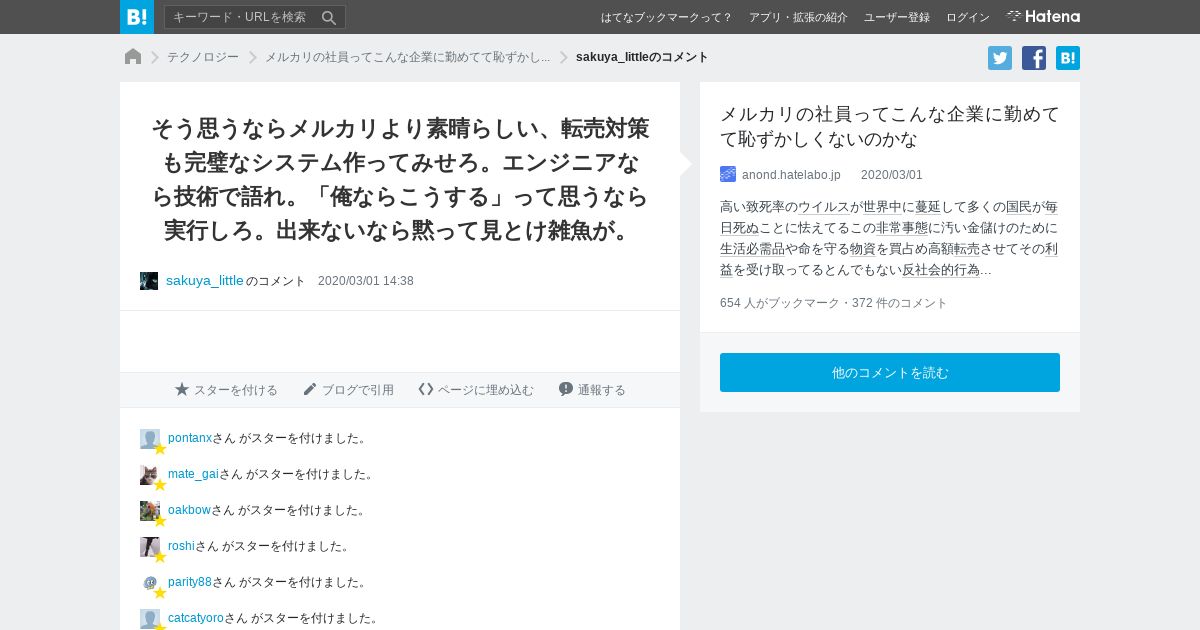Open catcatyoro user link

[x=196, y=618]
